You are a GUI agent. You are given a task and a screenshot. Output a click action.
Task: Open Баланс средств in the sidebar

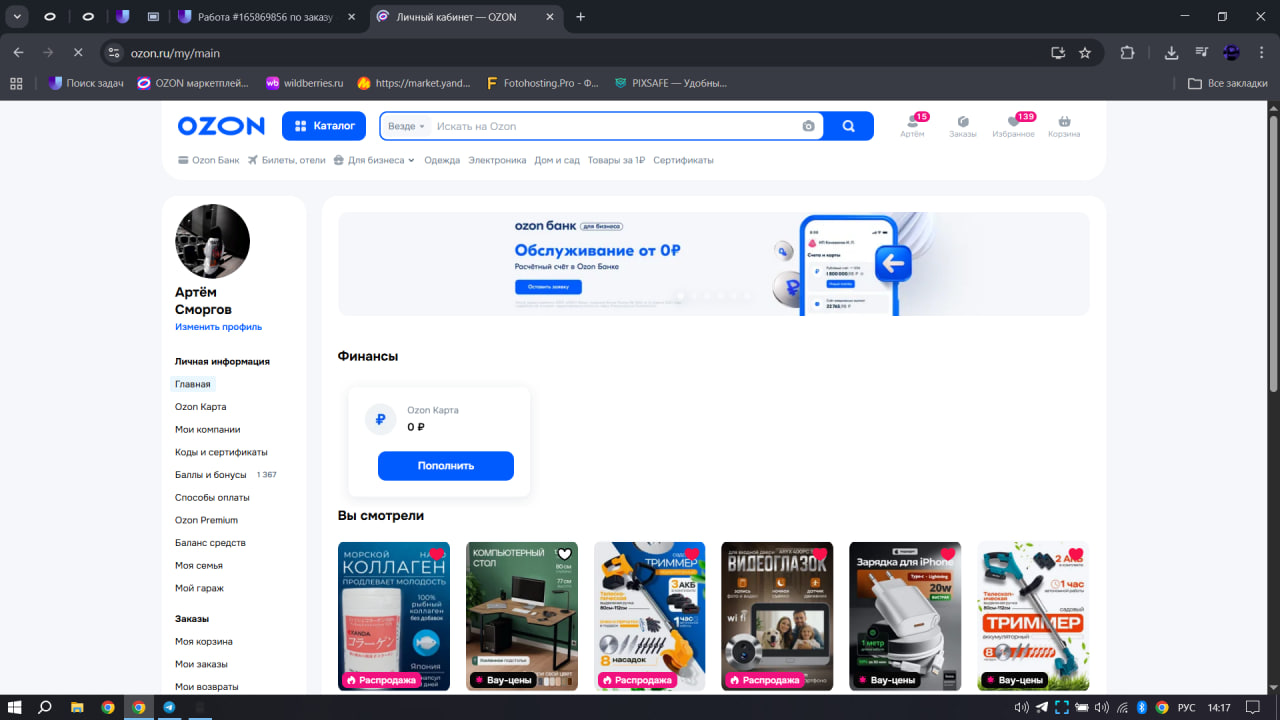(x=210, y=543)
